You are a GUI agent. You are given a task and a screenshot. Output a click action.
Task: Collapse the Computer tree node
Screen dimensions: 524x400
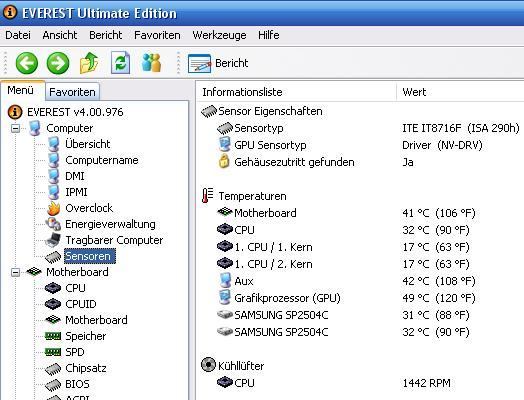[x=15, y=128]
